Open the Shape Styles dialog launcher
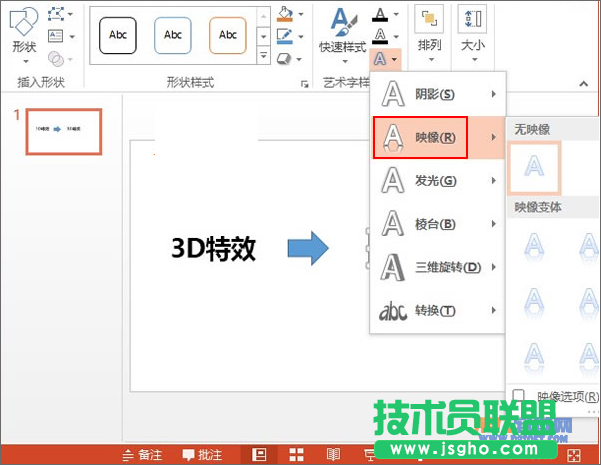Viewport: 601px width, 465px height. point(305,84)
